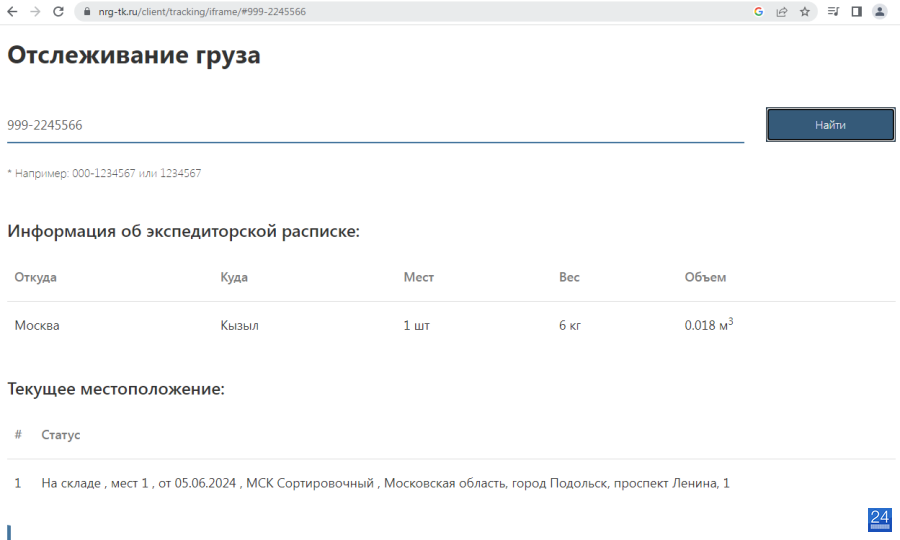Click the browser forward arrow

[35, 11]
